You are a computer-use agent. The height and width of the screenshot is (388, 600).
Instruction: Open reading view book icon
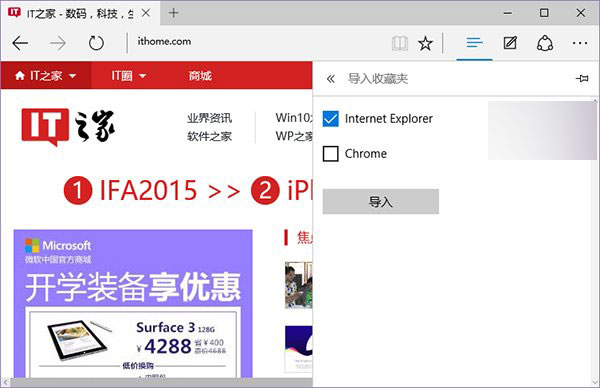tap(400, 43)
